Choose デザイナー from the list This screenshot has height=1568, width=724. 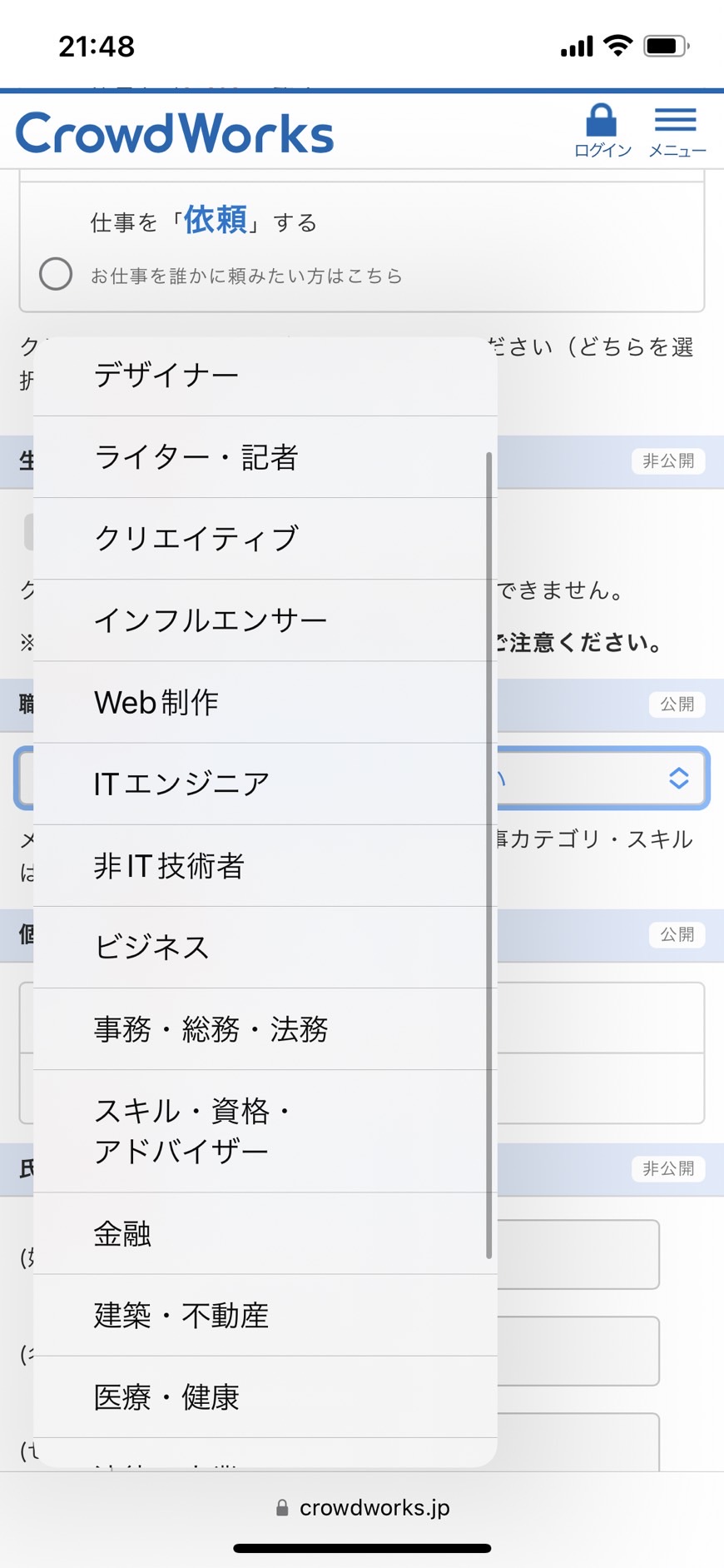point(265,376)
